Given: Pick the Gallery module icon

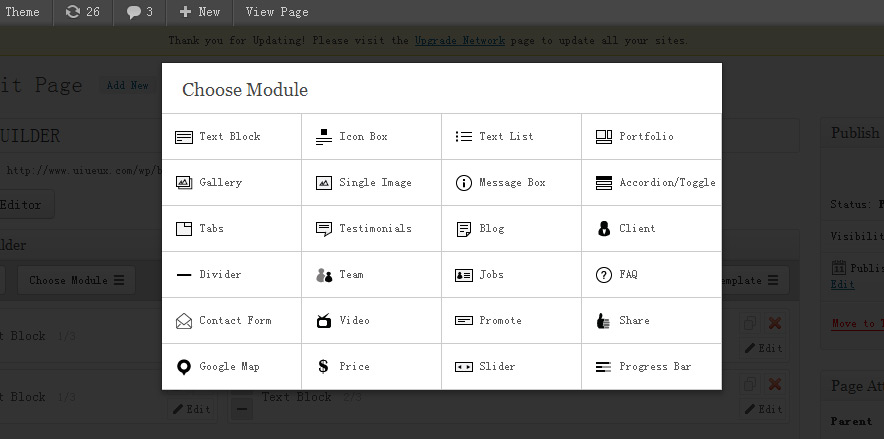Looking at the screenshot, I should click(x=184, y=183).
